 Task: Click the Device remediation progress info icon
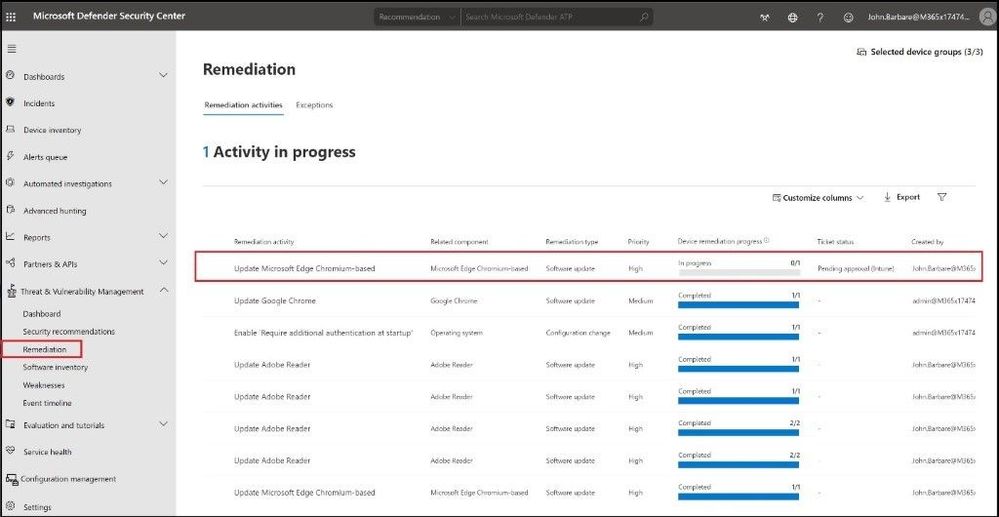(766, 241)
